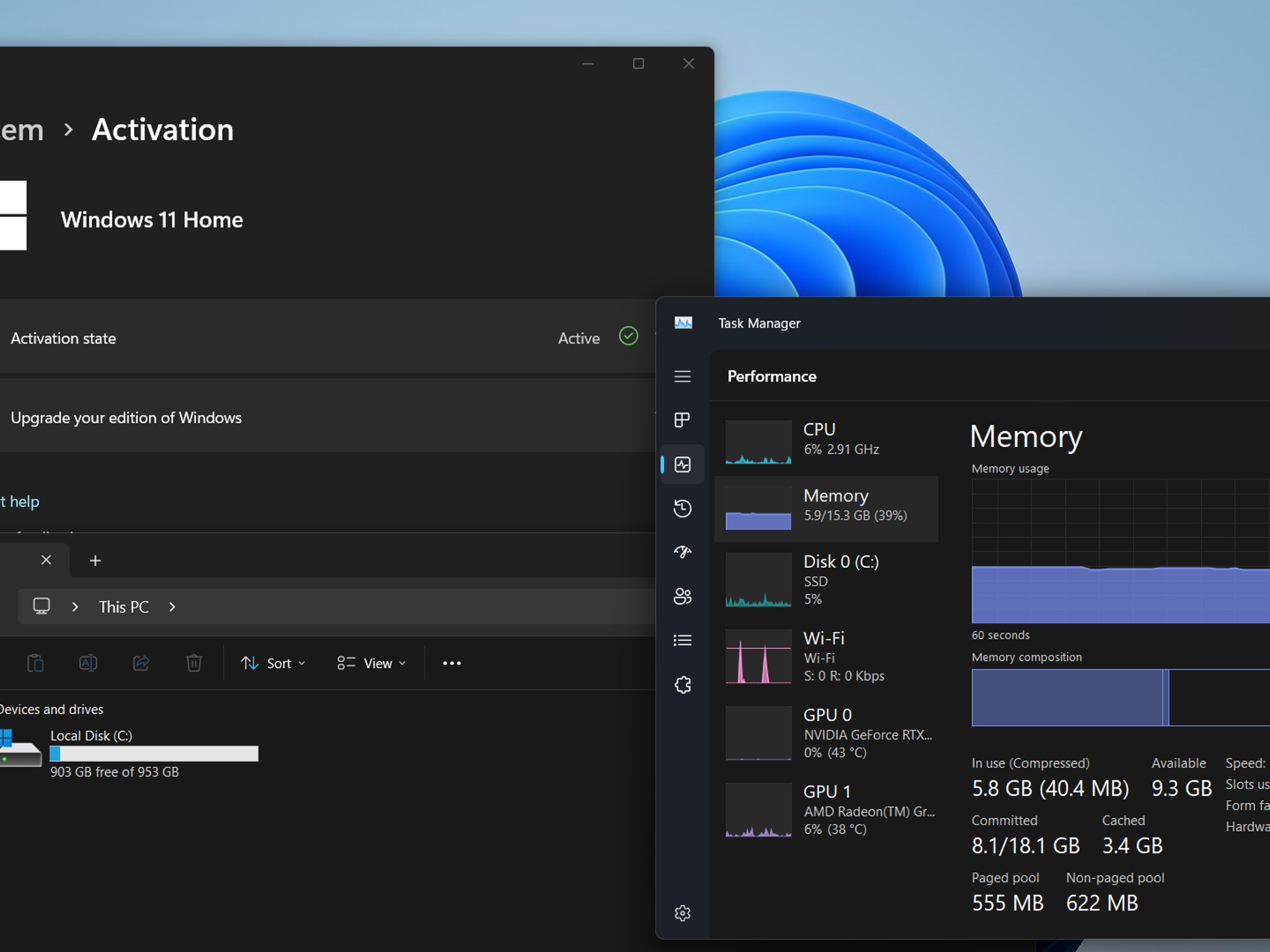Add a new File Explorer tab

(x=95, y=561)
